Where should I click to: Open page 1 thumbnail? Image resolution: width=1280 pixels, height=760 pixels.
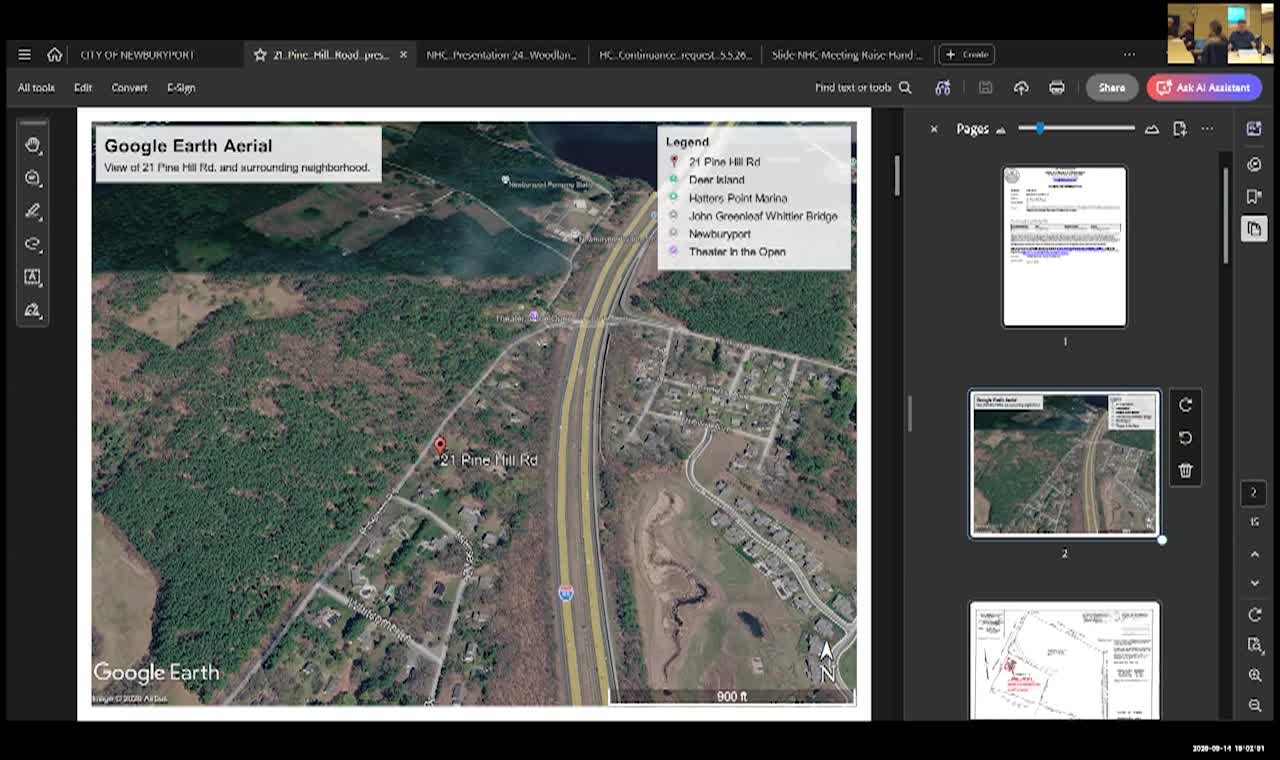pos(1064,246)
